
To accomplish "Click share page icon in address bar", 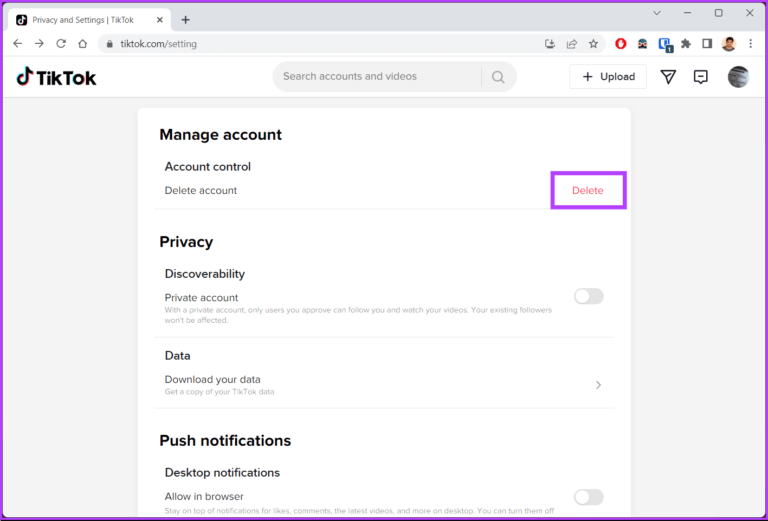I will click(x=572, y=44).
